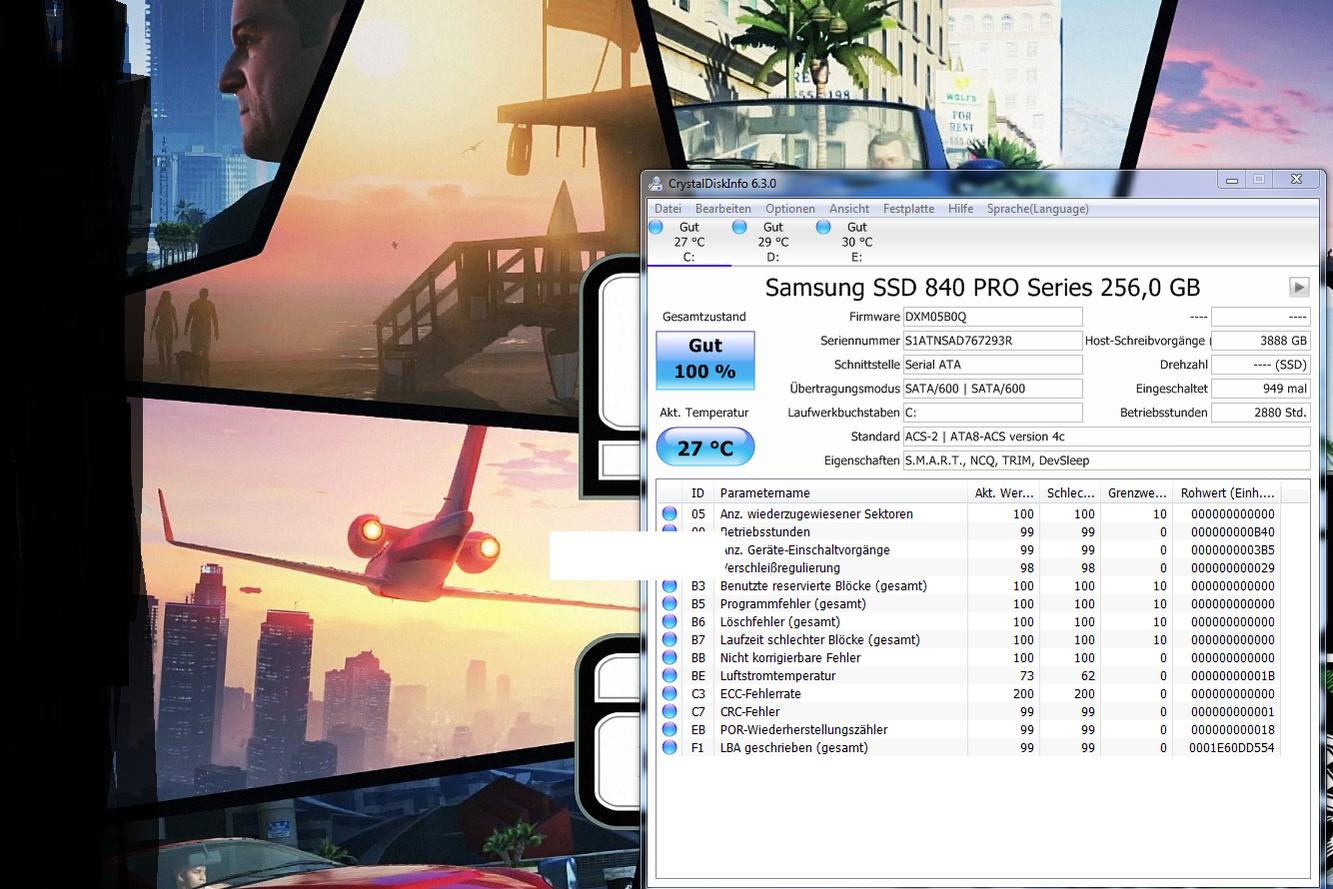Click the Eigenschaften field with TRIM, DevSleep
This screenshot has width=1333, height=889.
[x=1106, y=461]
